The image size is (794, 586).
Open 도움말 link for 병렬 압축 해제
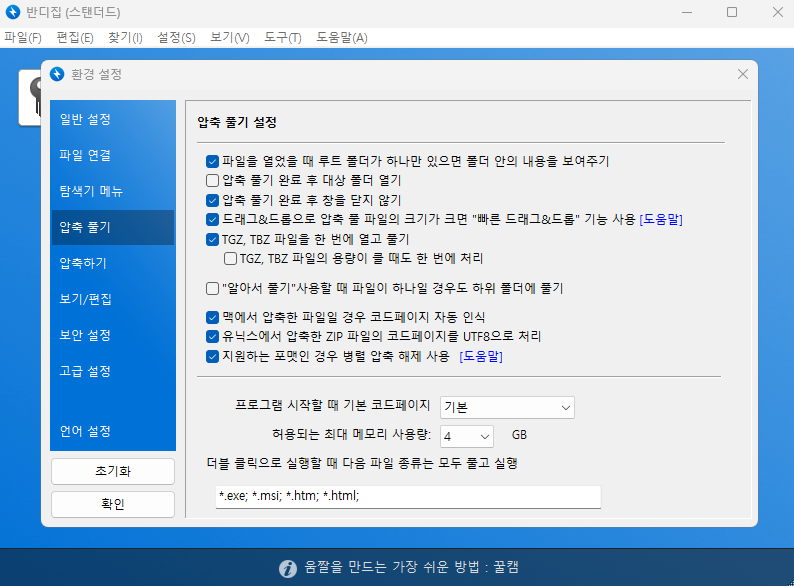[481, 357]
